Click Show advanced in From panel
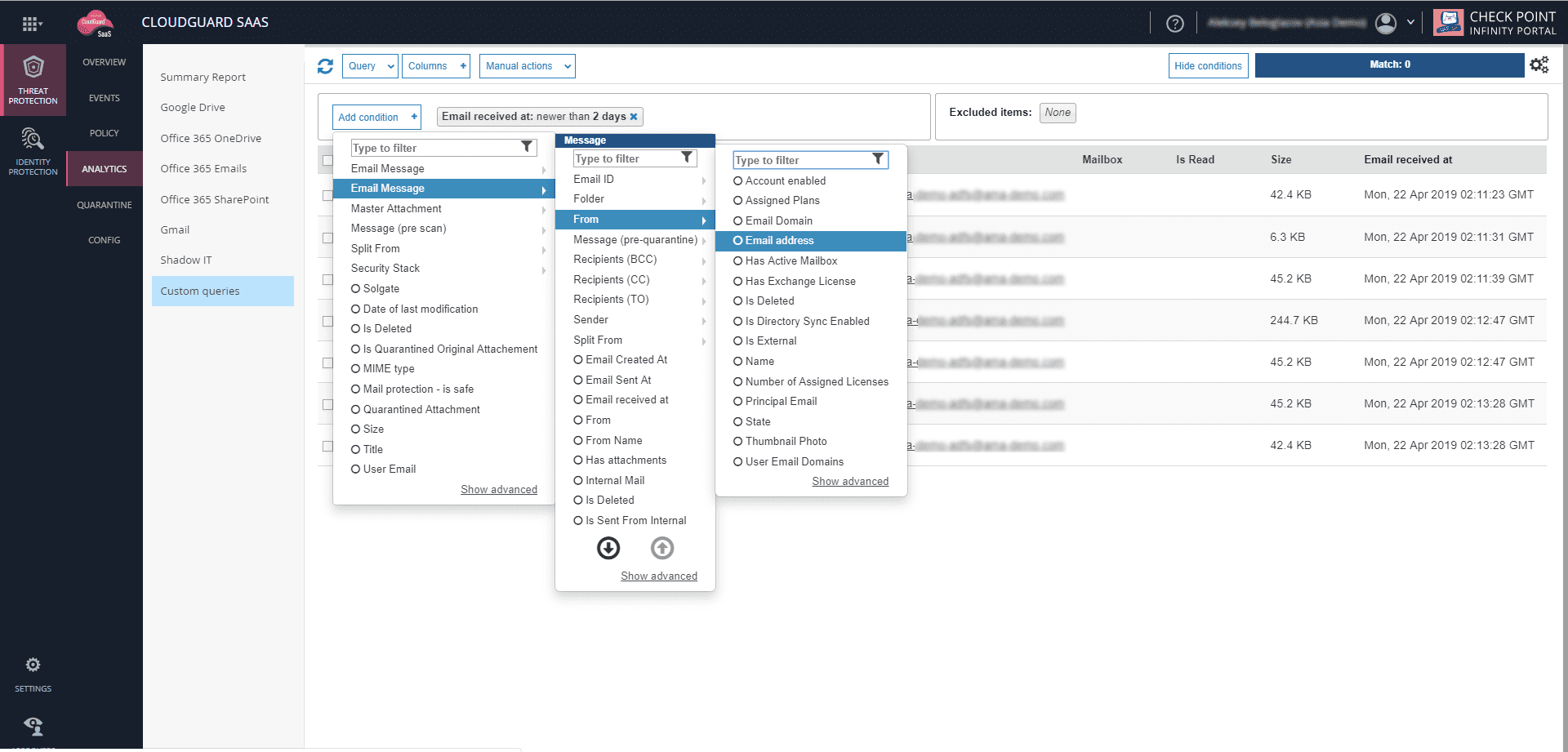The height and width of the screenshot is (752, 1568). click(850, 482)
